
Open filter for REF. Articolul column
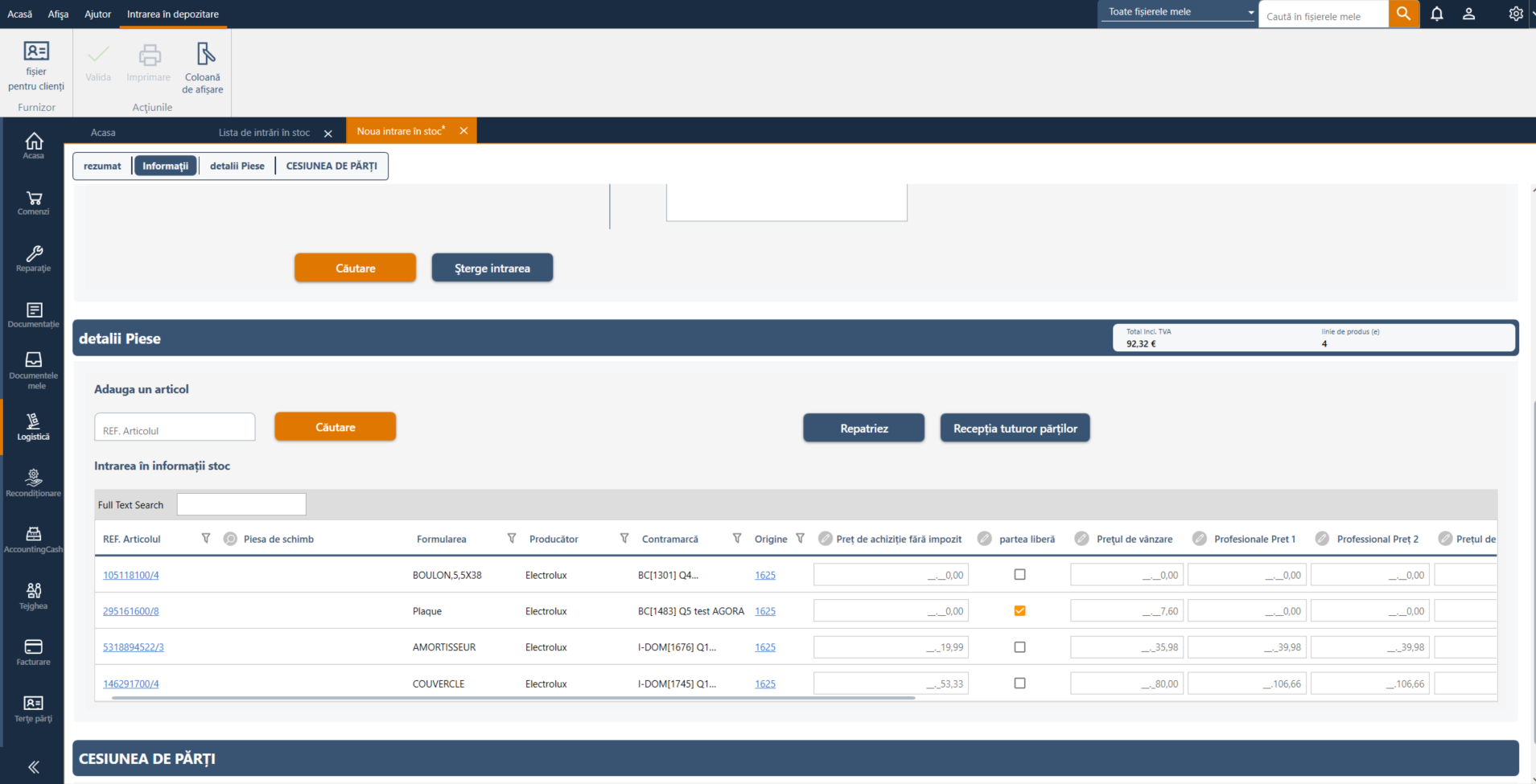[206, 539]
